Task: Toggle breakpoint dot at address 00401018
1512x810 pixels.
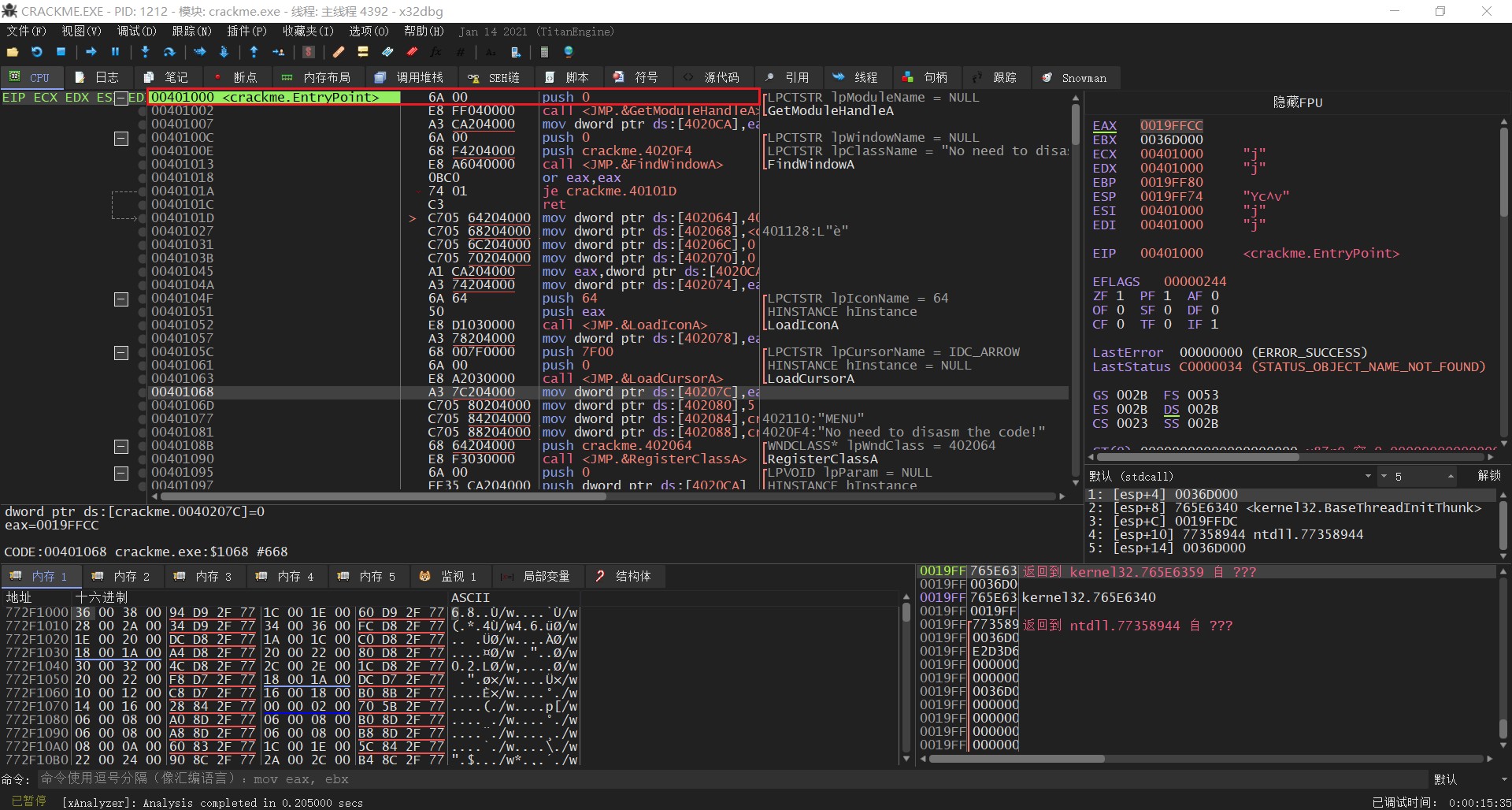Action: click(x=143, y=178)
